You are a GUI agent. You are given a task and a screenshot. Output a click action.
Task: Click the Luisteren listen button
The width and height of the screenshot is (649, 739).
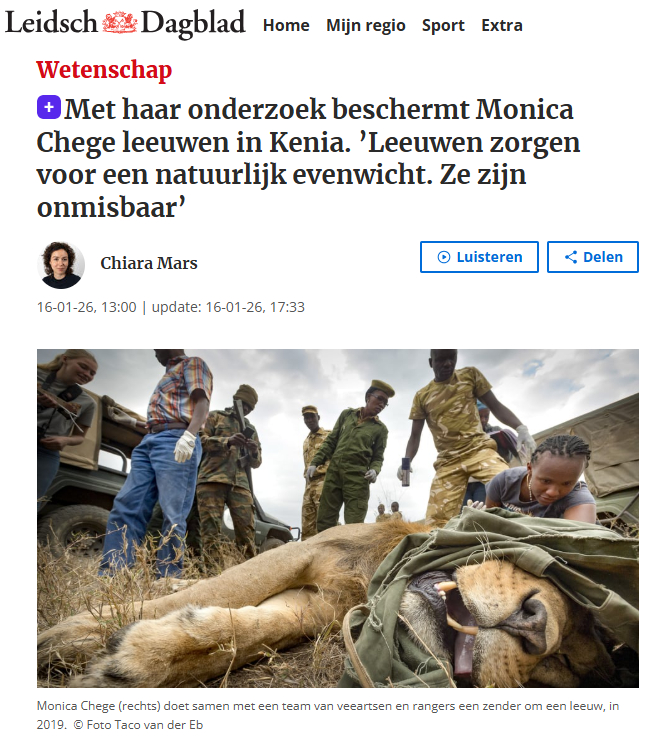click(x=479, y=257)
